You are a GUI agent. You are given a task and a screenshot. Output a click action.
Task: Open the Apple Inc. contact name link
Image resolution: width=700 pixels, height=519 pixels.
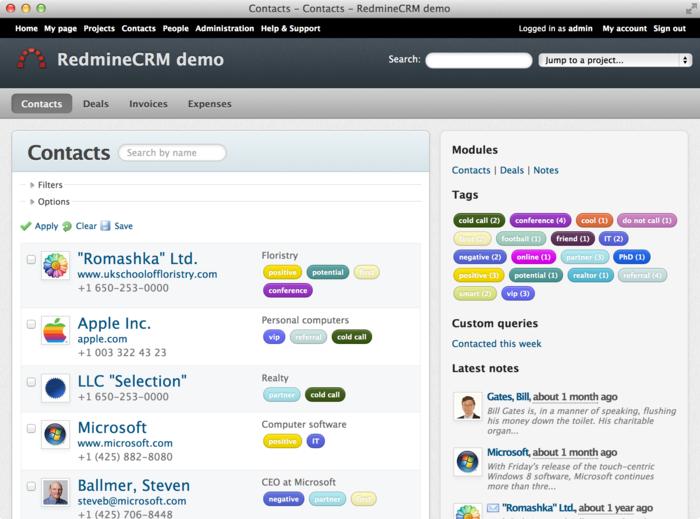pyautogui.click(x=114, y=323)
